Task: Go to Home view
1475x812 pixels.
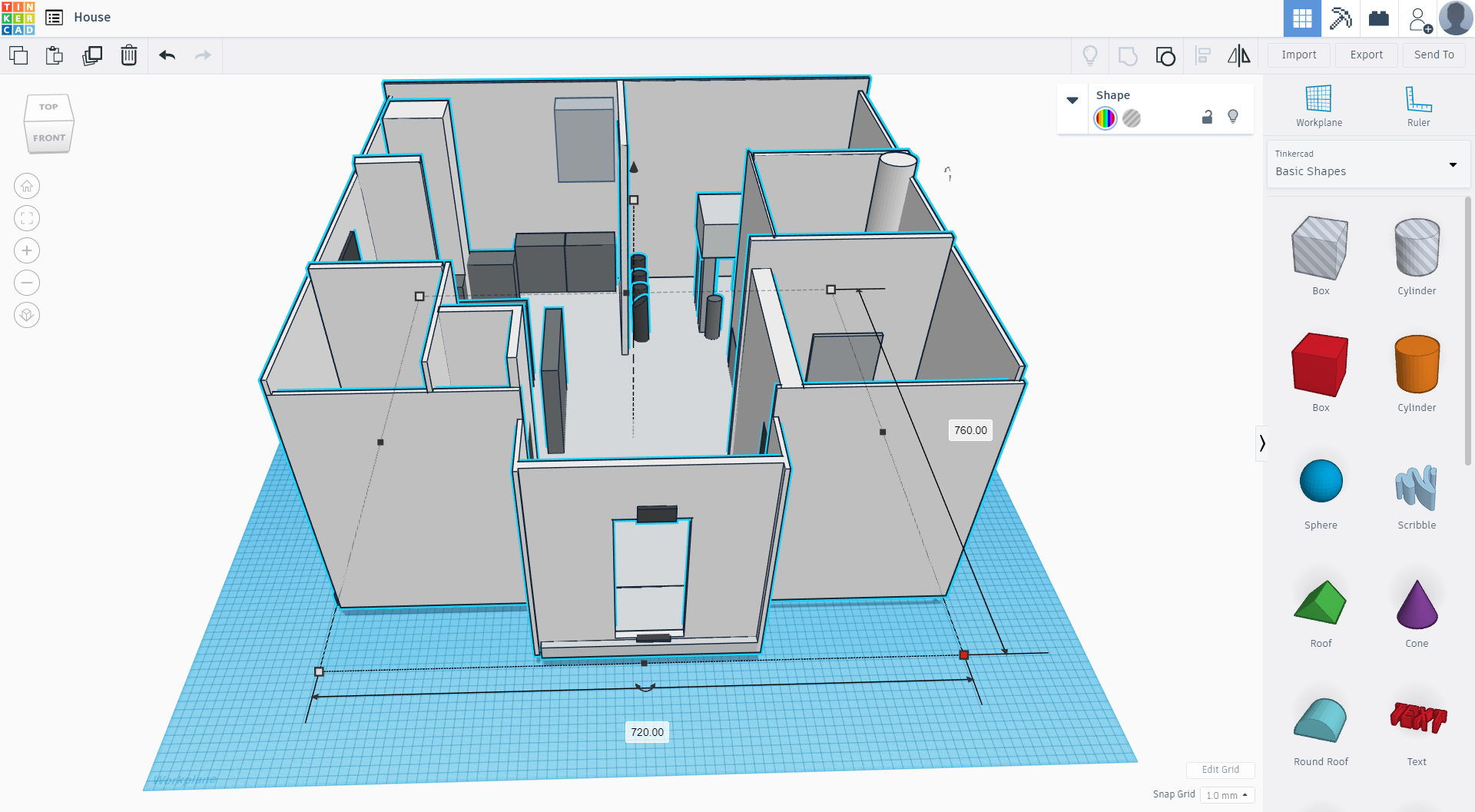Action: coord(27,186)
